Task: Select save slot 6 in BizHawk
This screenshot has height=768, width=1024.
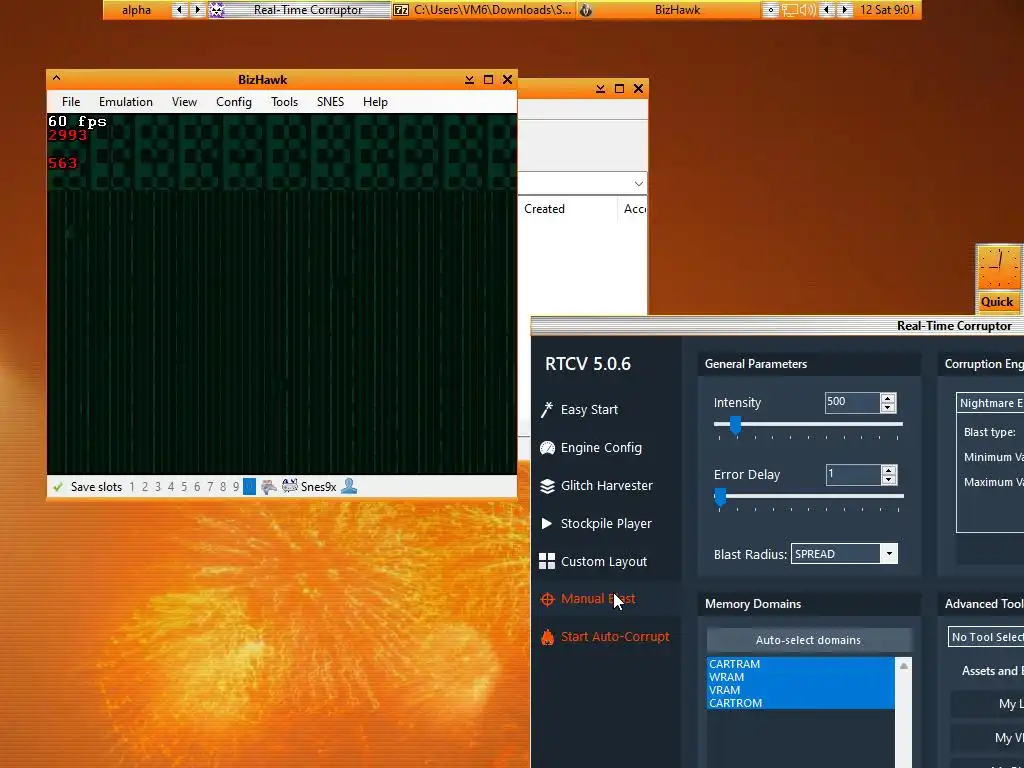Action: (197, 487)
